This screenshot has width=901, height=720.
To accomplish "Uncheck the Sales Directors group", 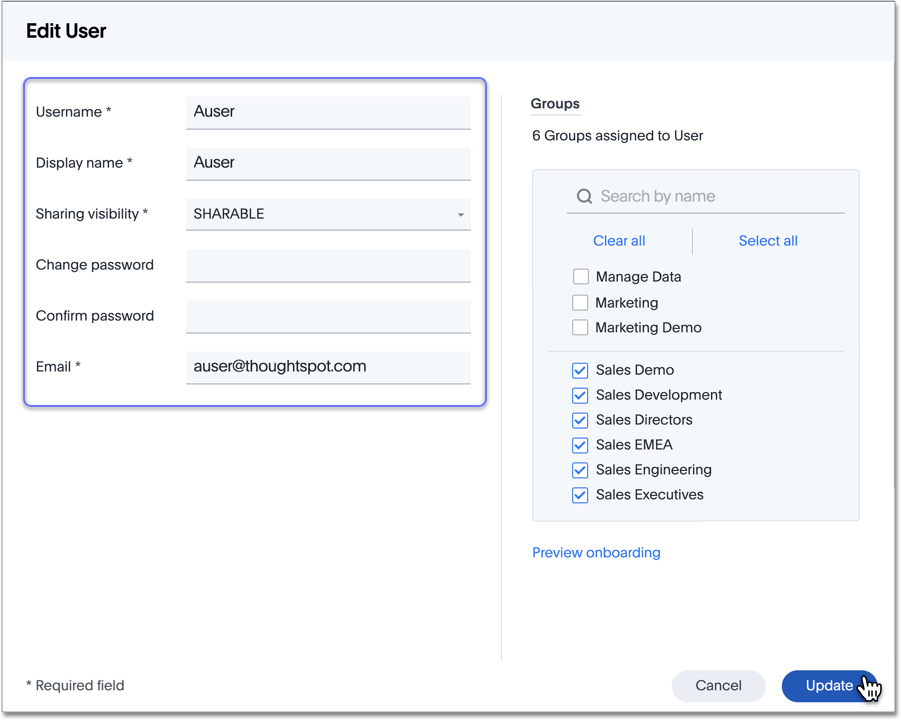I will (580, 420).
